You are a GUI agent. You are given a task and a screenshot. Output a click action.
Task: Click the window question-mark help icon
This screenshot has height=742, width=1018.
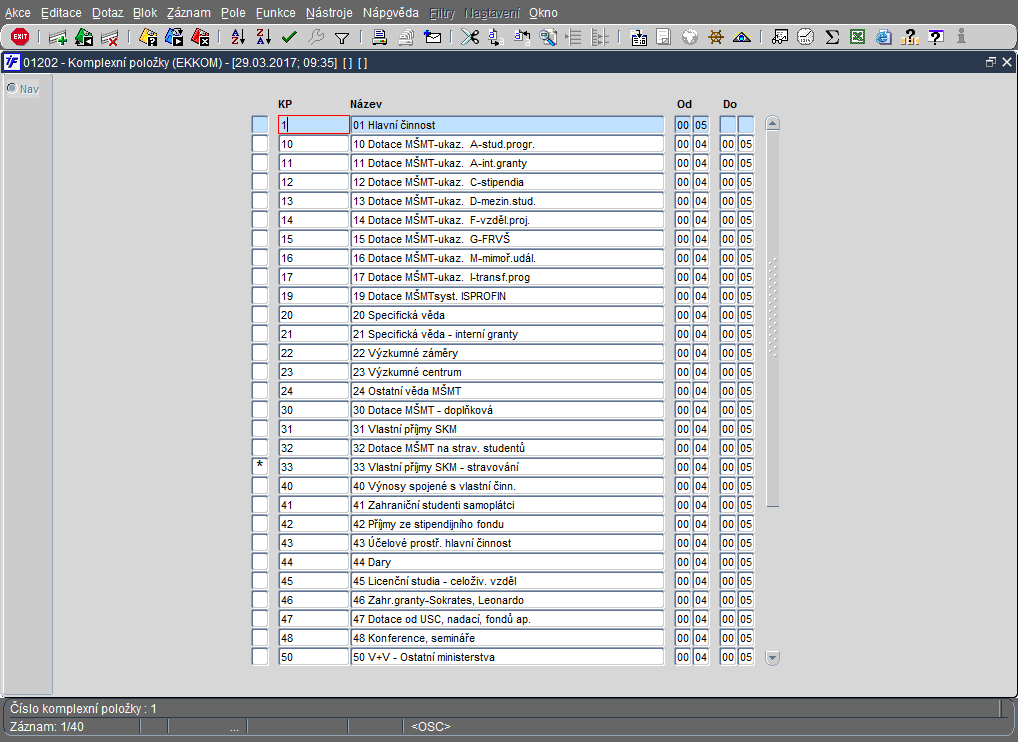click(936, 38)
